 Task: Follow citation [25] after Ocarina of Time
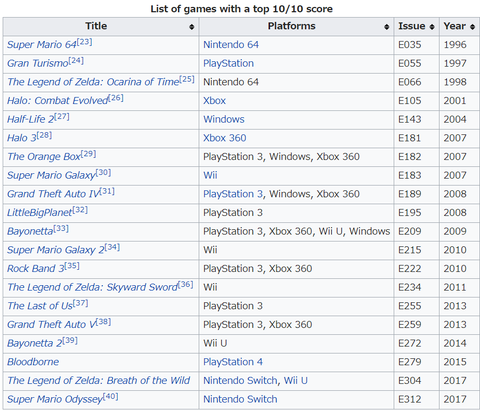click(187, 79)
